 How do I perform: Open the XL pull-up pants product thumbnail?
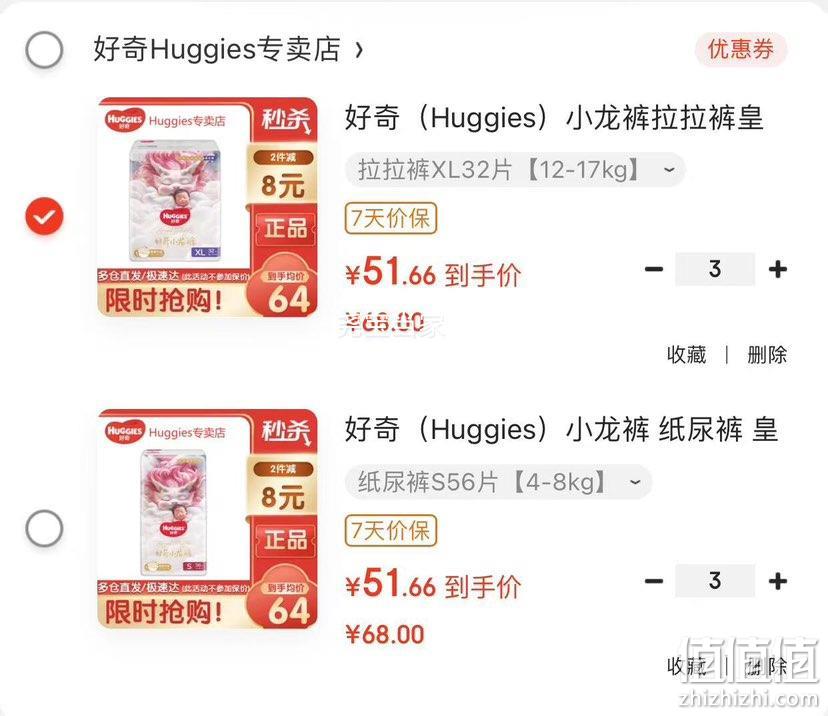208,207
